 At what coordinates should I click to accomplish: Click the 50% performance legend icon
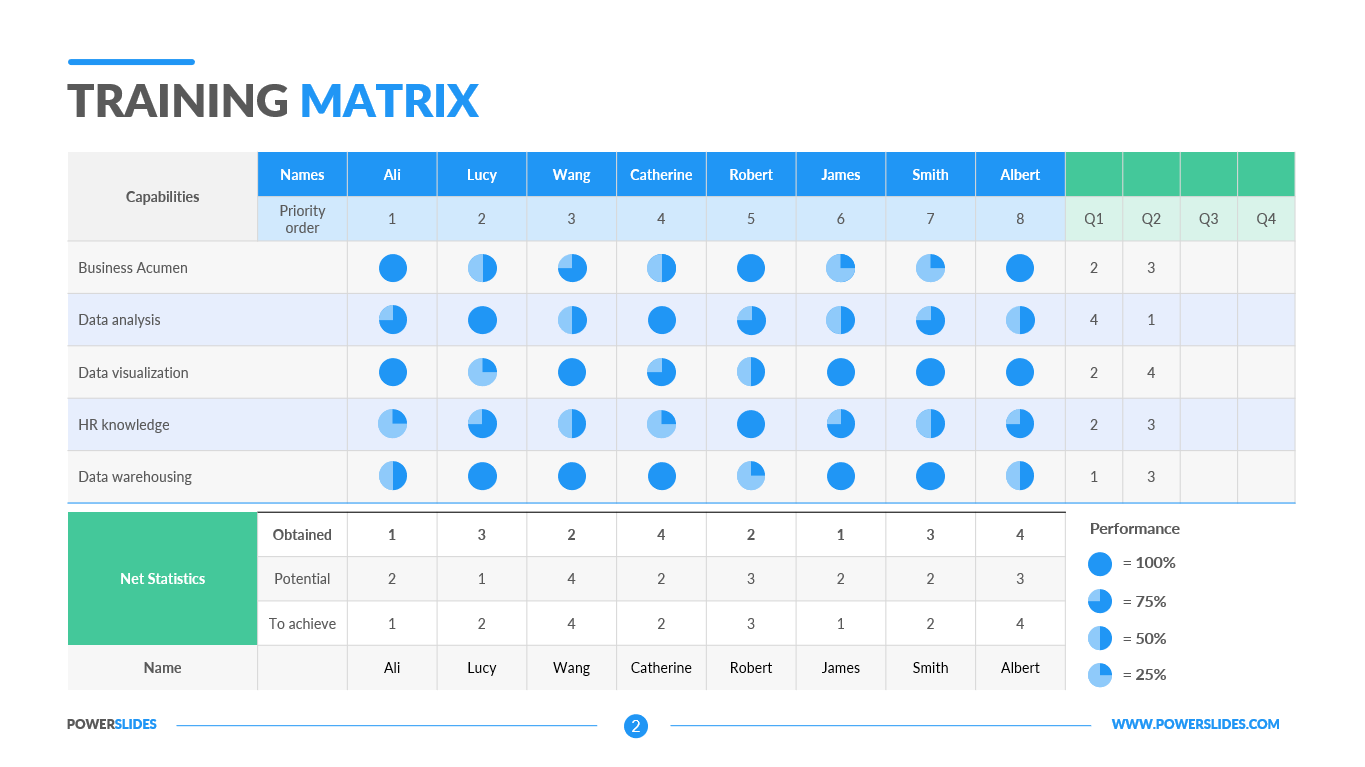tap(1100, 638)
